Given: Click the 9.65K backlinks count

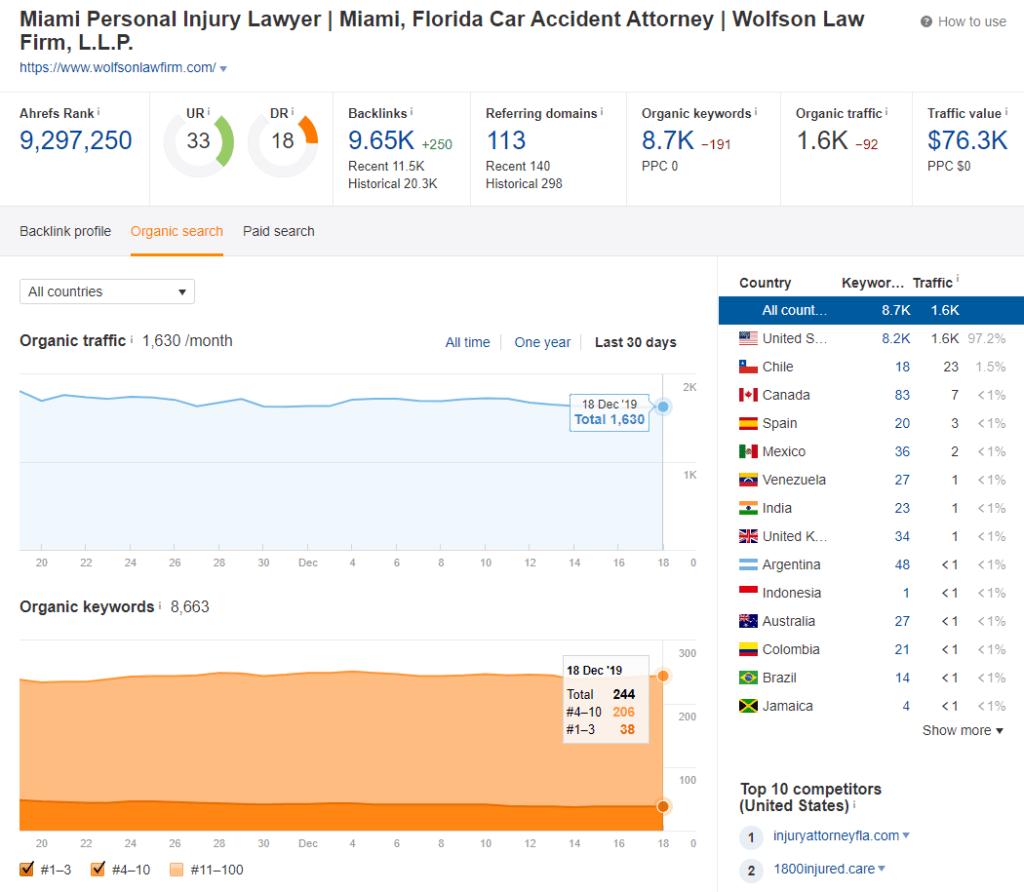Looking at the screenshot, I should pyautogui.click(x=381, y=140).
